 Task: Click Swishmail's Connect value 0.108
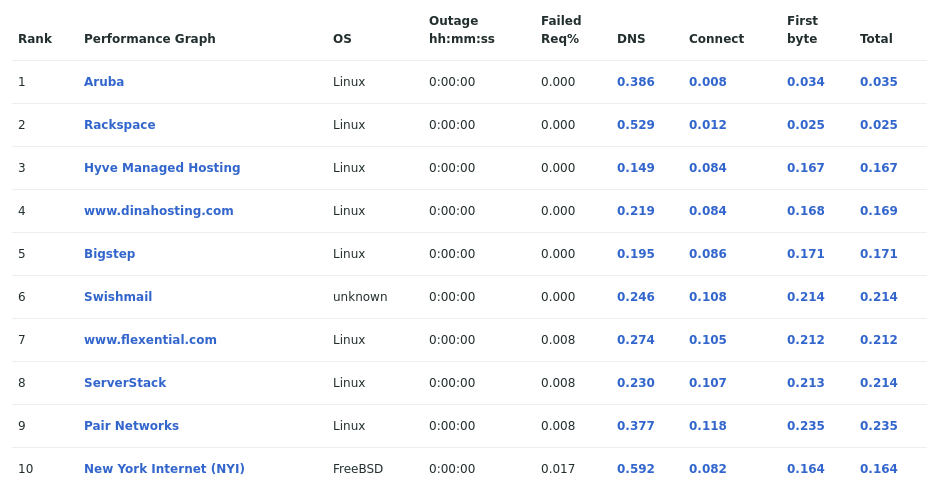[x=707, y=297]
